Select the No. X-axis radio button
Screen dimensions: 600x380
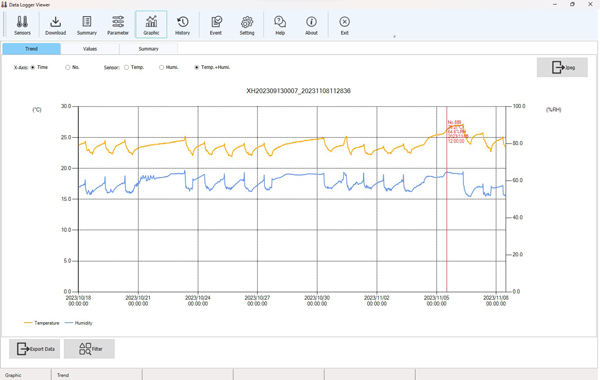(x=68, y=67)
